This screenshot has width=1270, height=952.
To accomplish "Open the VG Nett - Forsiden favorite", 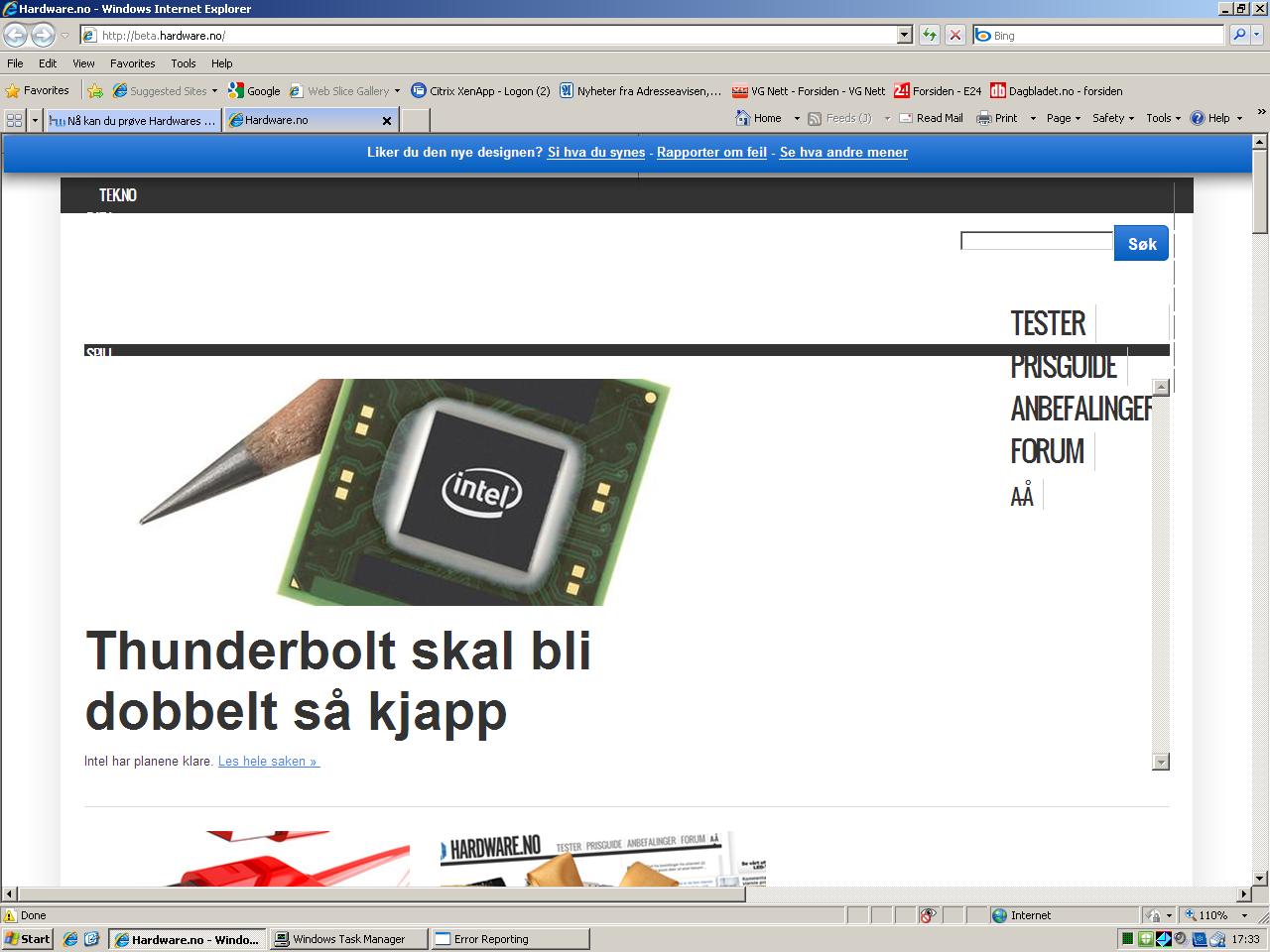I will 809,91.
